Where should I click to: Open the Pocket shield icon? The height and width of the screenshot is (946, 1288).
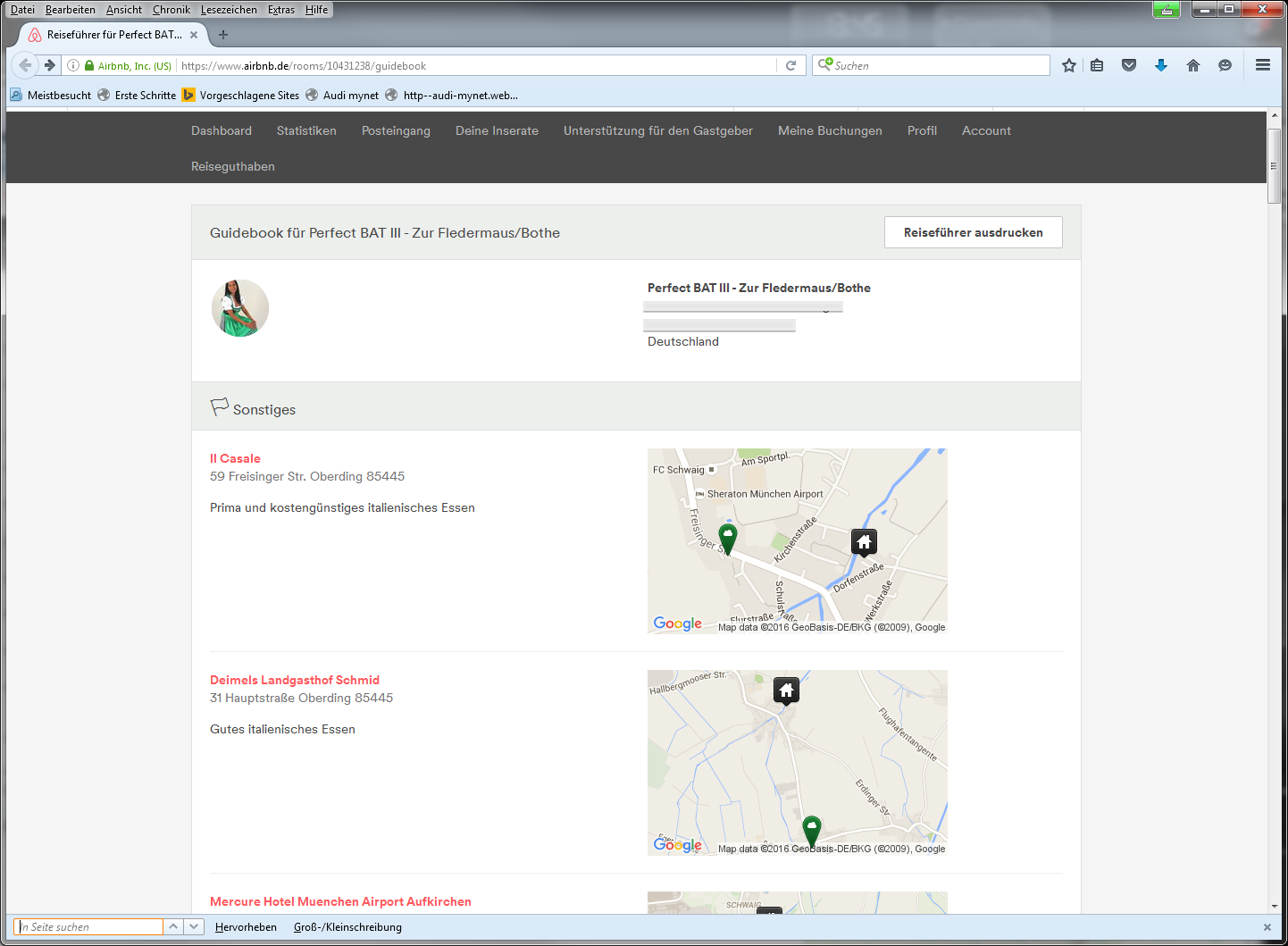1129,65
